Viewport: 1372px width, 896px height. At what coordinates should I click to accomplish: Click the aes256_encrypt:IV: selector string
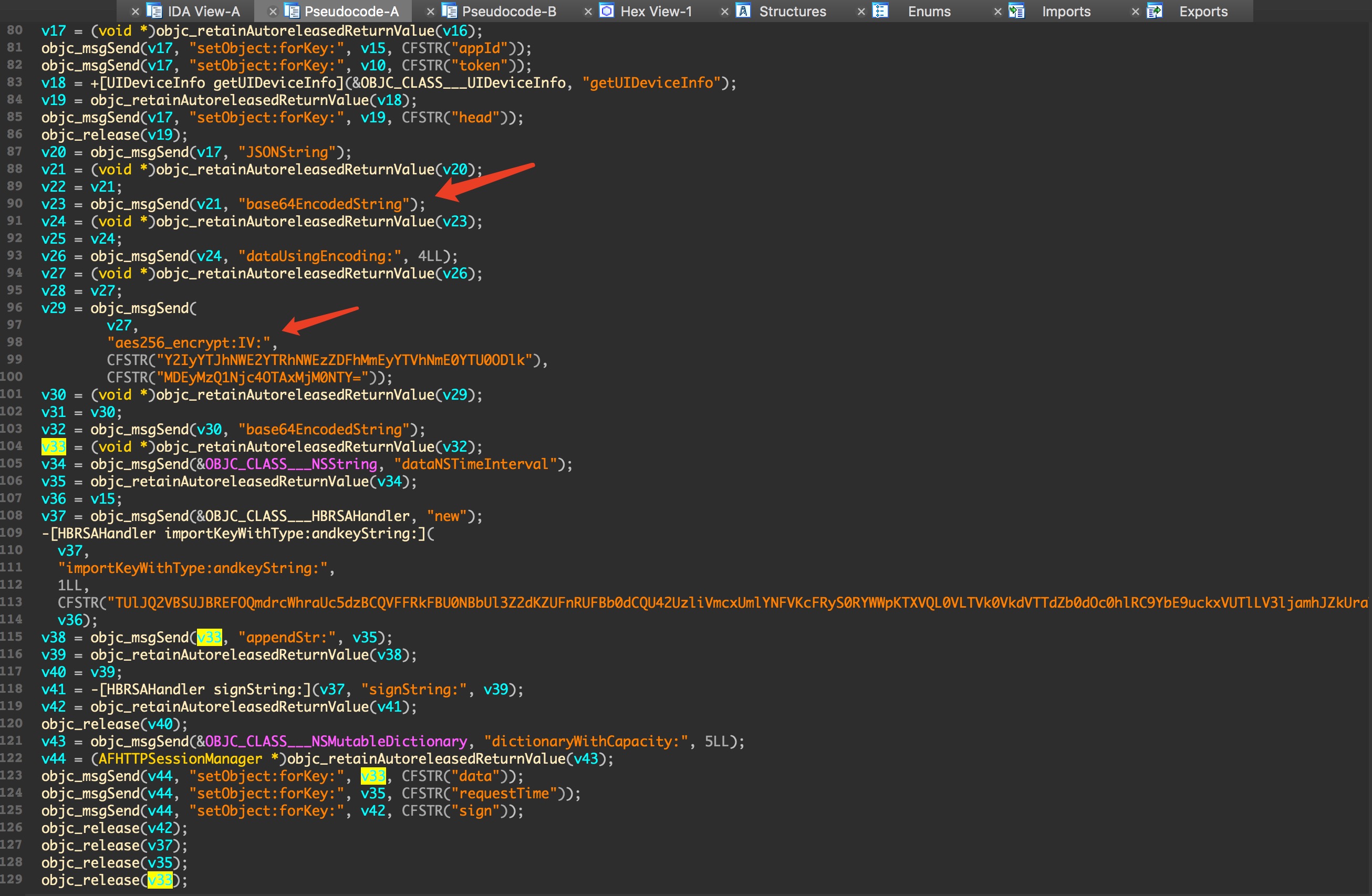click(189, 343)
